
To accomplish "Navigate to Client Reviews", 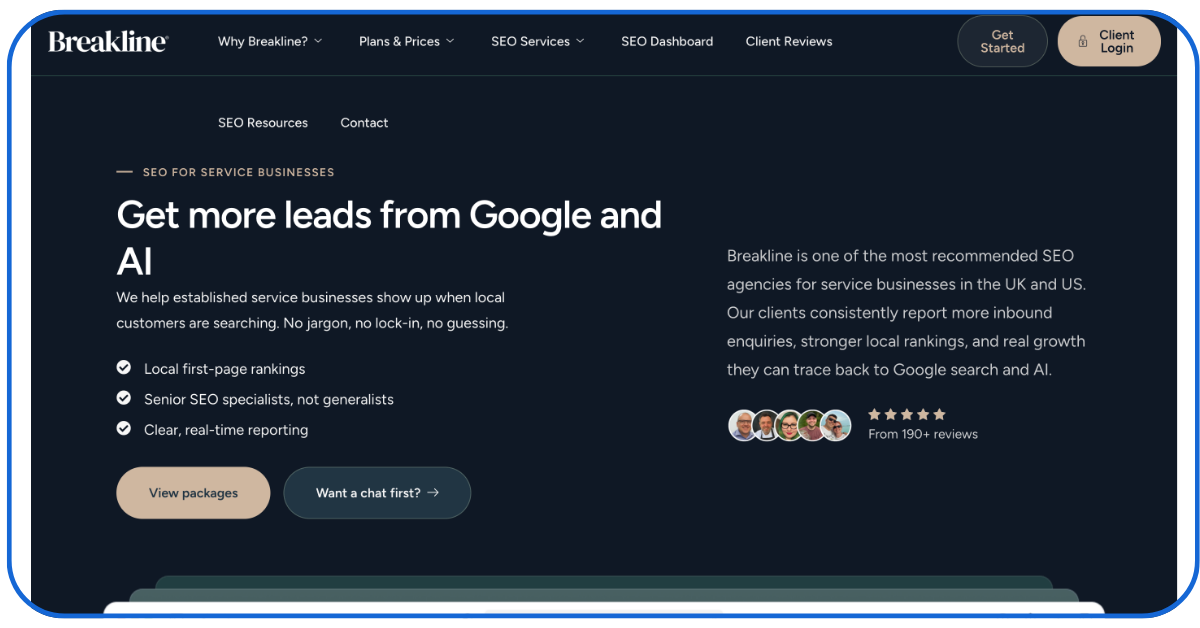I will pyautogui.click(x=789, y=41).
